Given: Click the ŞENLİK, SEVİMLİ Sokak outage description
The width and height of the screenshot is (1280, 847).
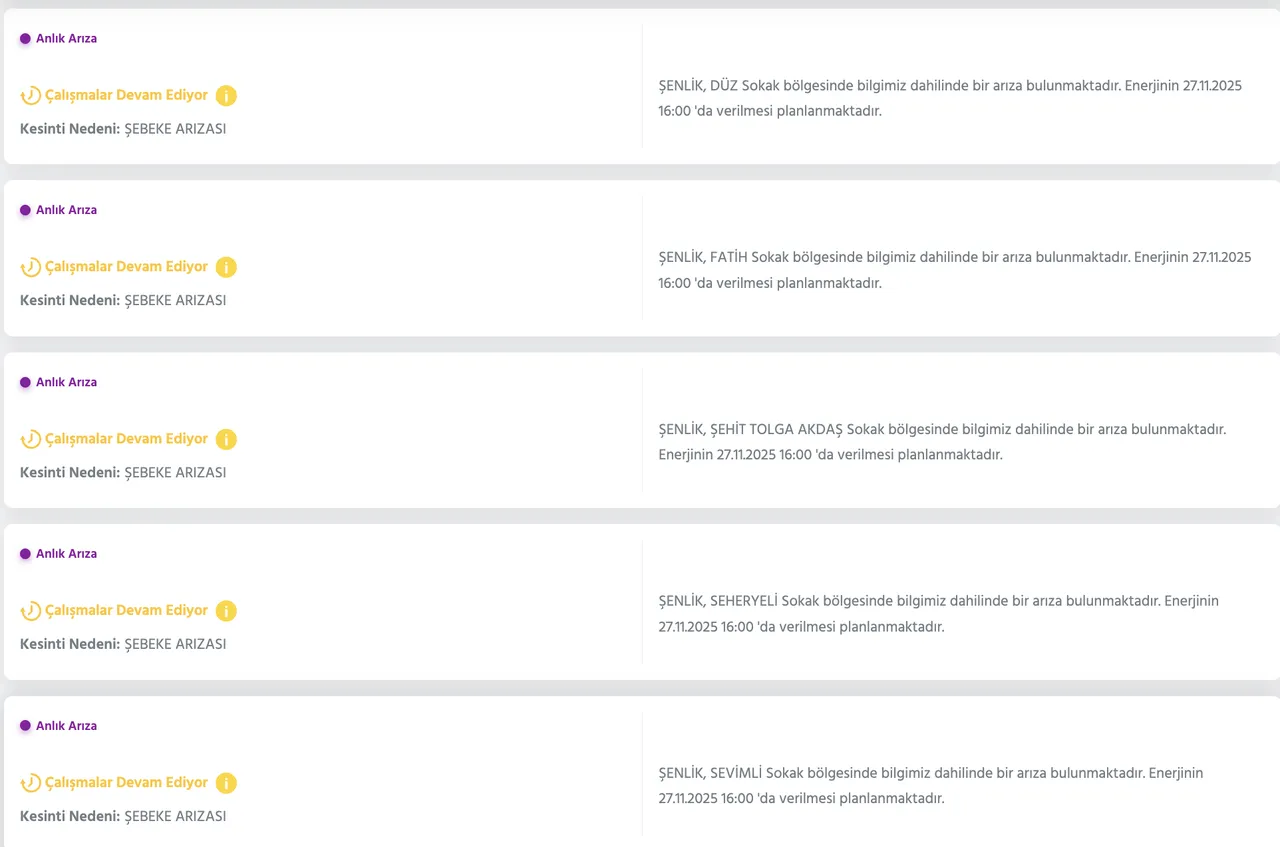Looking at the screenshot, I should coord(930,786).
